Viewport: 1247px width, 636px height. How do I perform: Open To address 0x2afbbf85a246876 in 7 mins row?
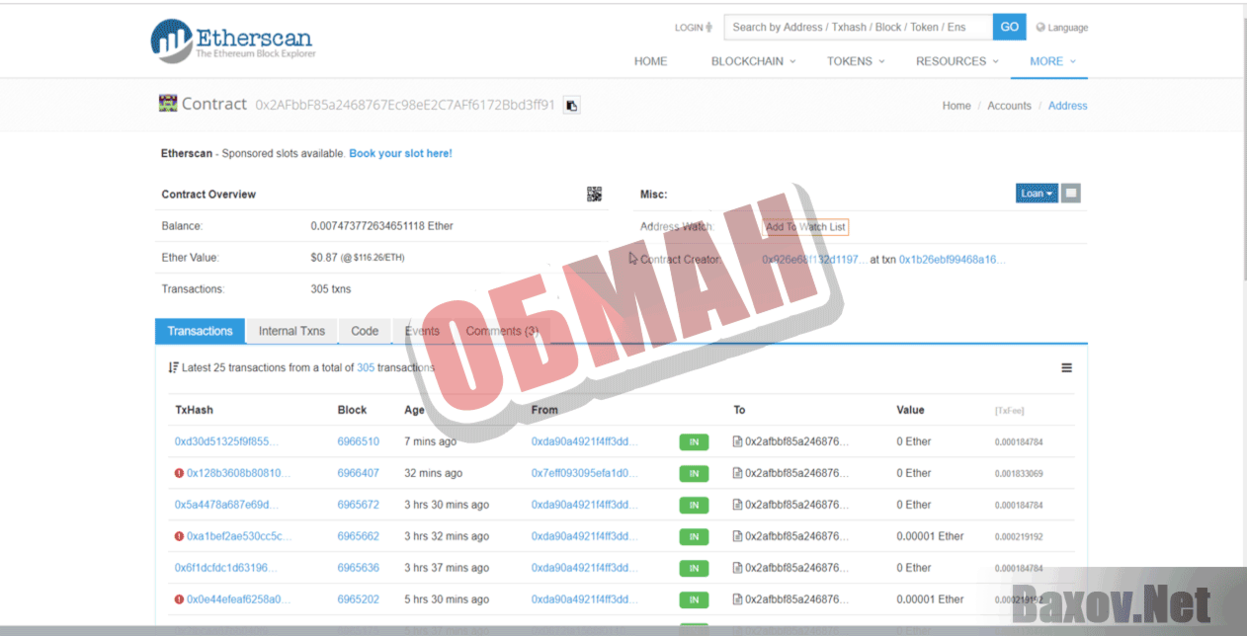click(x=797, y=441)
